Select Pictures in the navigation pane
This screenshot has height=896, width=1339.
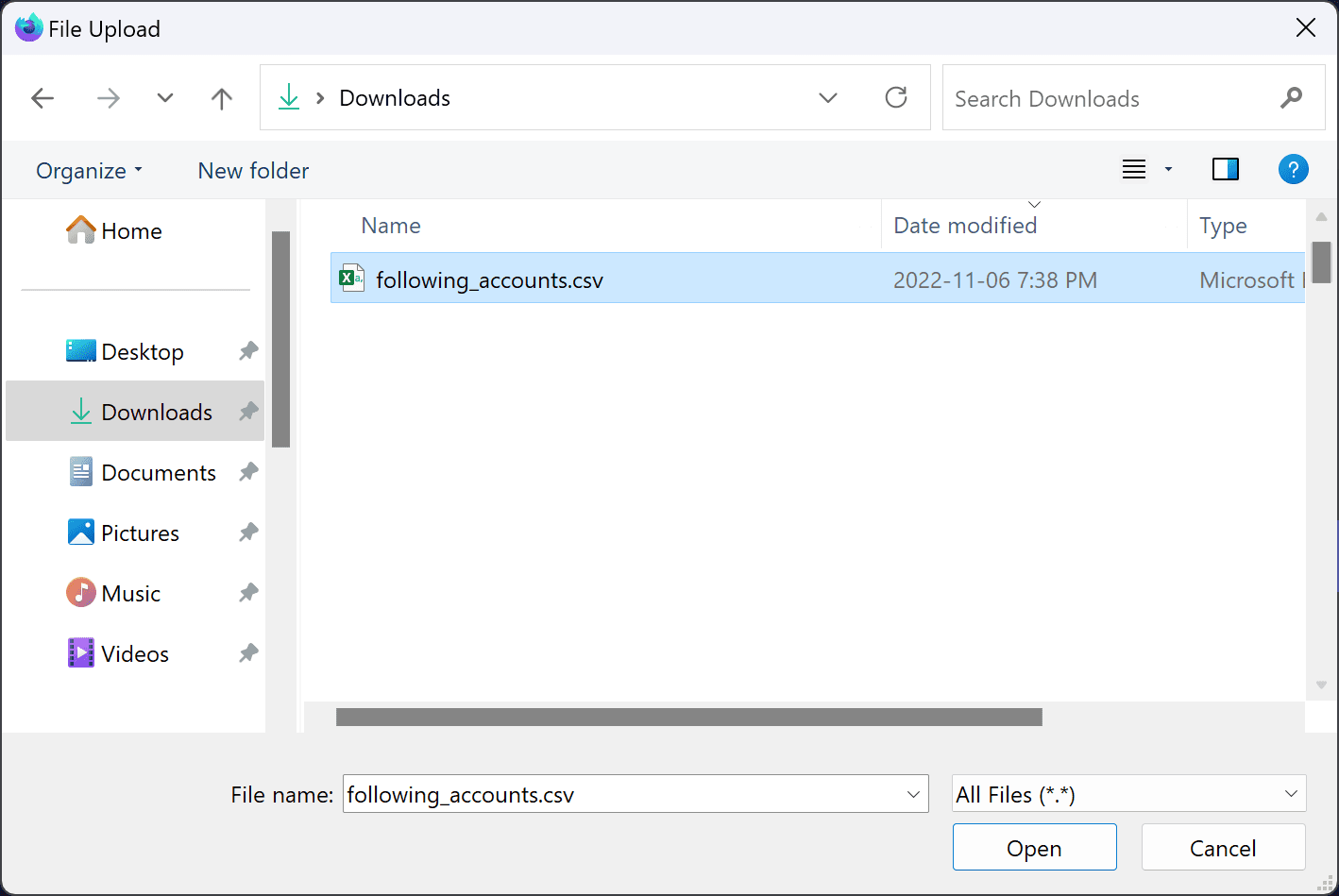click(140, 533)
